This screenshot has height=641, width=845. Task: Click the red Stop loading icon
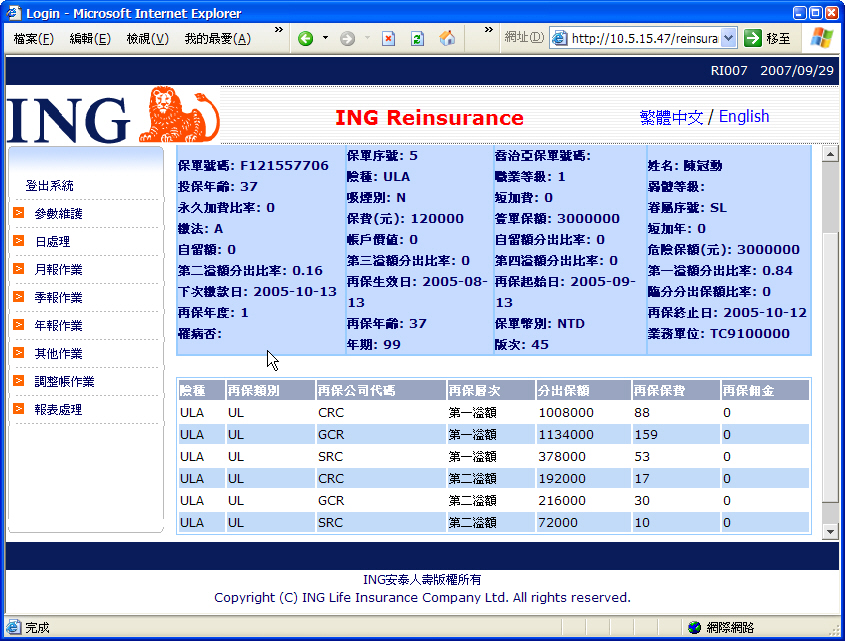click(389, 38)
